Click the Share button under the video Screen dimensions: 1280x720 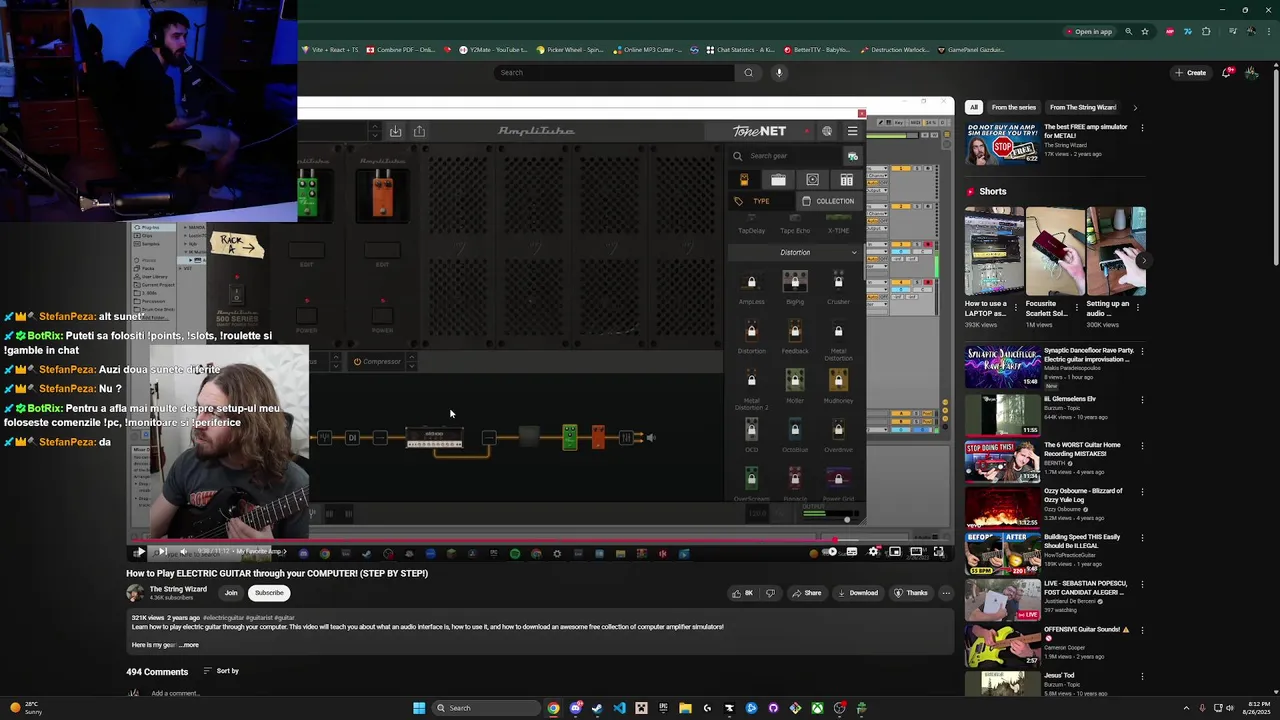(x=806, y=593)
